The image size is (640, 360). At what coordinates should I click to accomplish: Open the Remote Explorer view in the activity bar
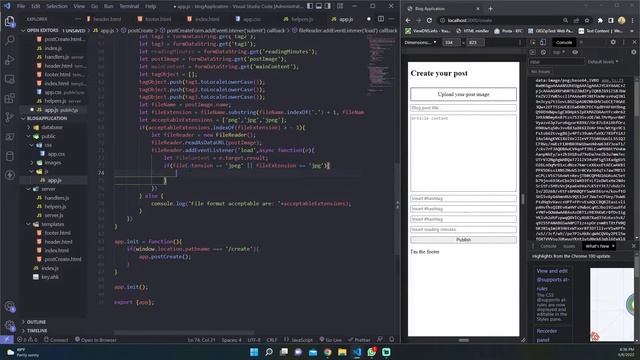coord(9,79)
